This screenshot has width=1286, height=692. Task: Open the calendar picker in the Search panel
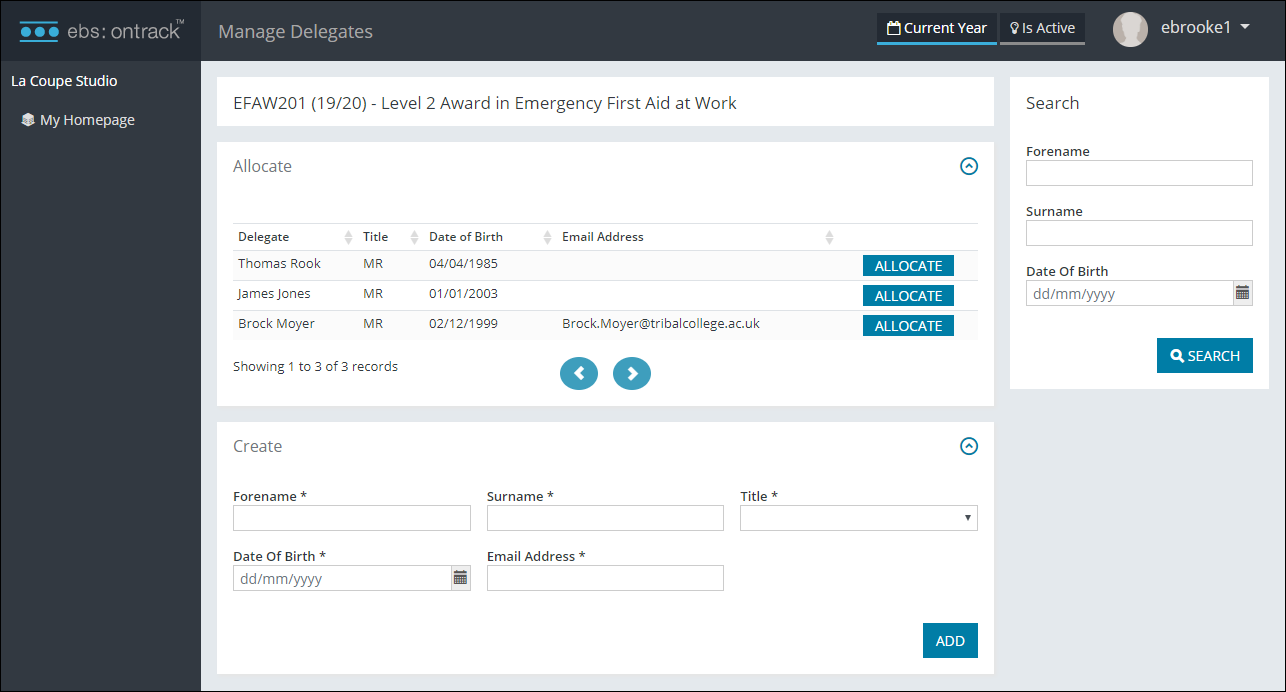click(x=1242, y=292)
